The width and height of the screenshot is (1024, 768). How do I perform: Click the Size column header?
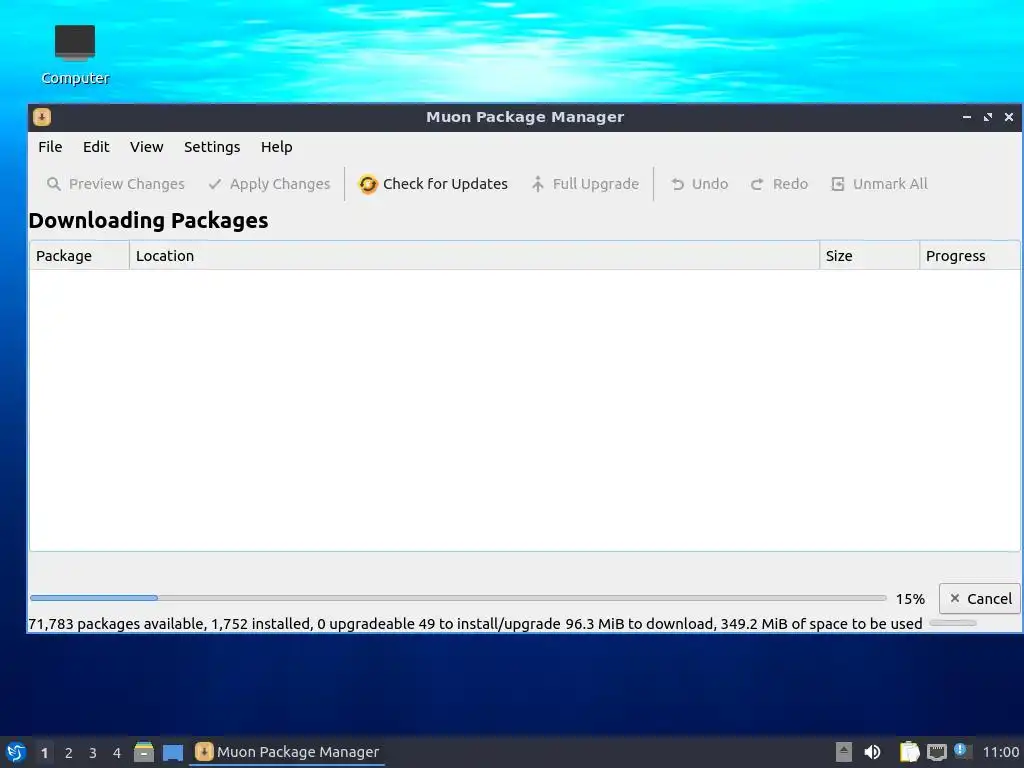point(869,256)
